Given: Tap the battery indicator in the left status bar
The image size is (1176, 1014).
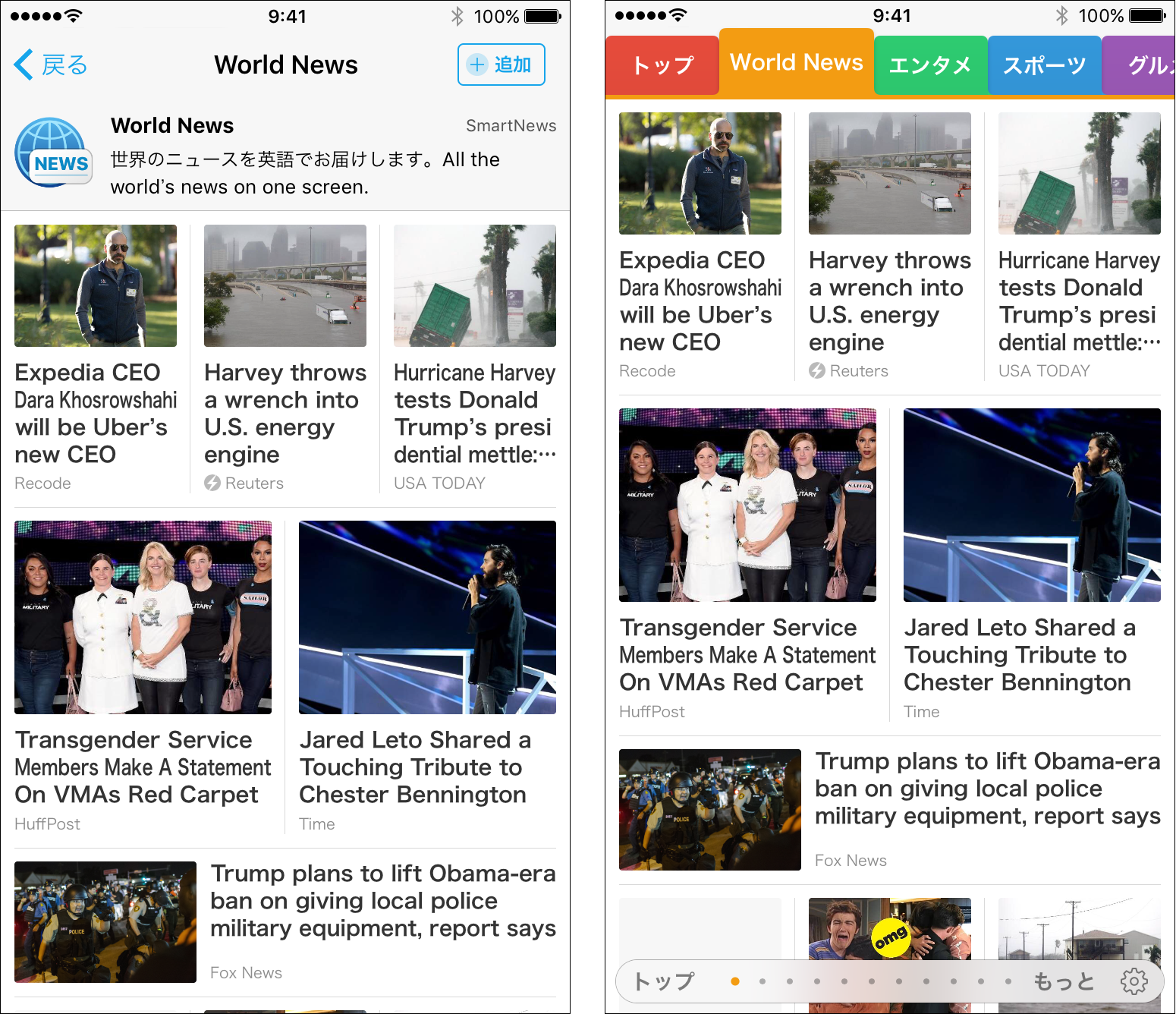Looking at the screenshot, I should tap(542, 16).
